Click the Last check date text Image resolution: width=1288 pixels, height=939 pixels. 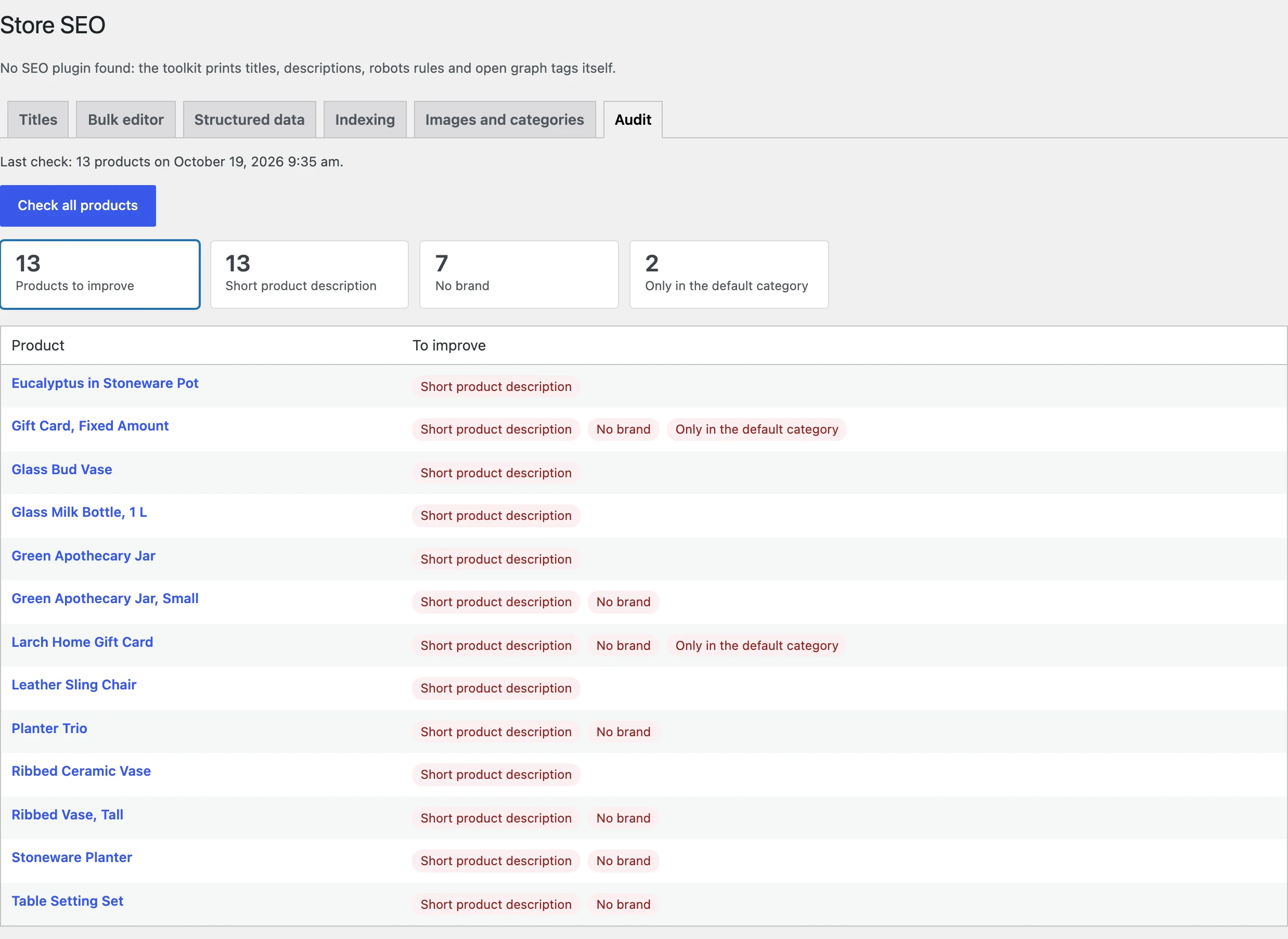pos(172,162)
